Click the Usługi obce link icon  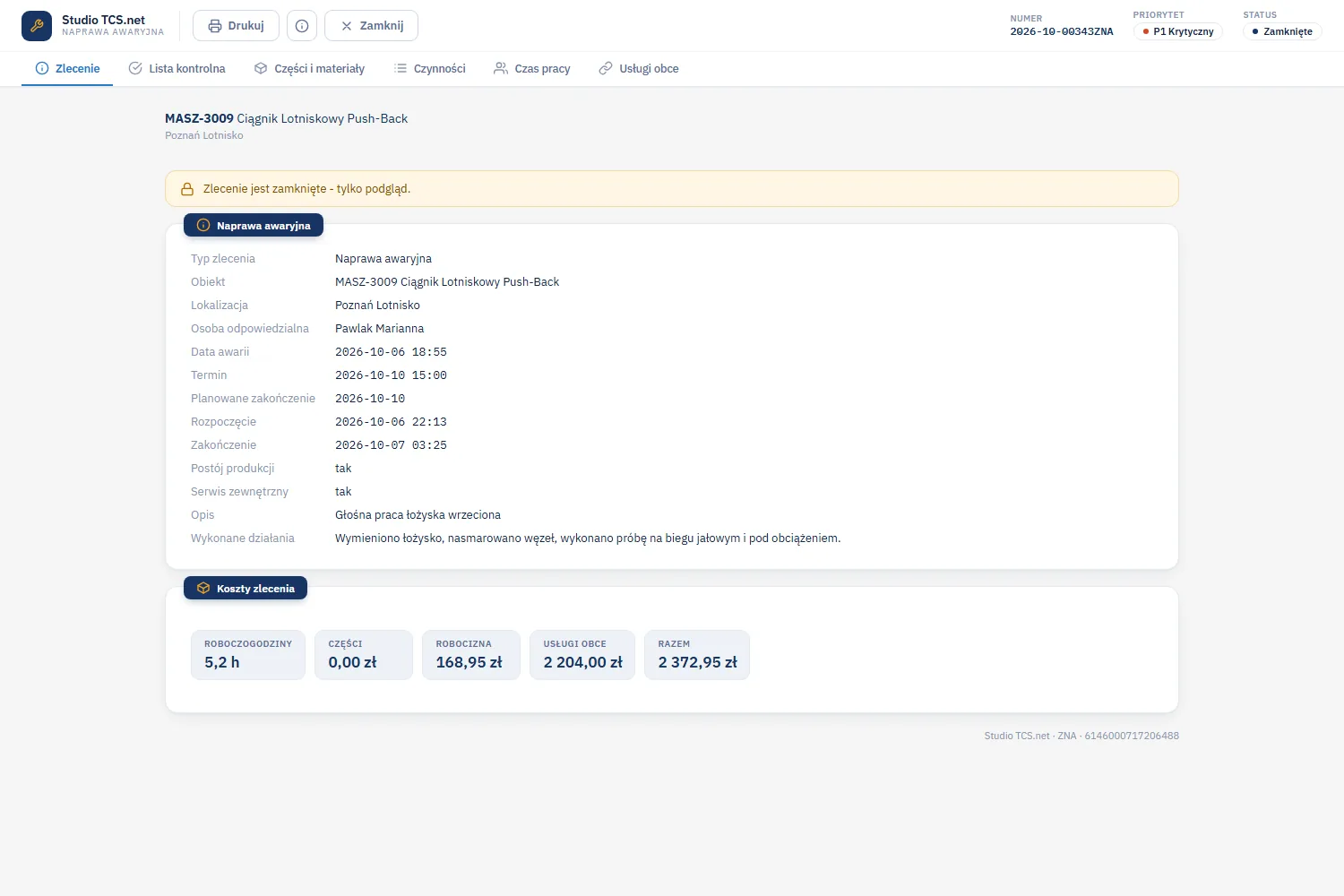(606, 68)
